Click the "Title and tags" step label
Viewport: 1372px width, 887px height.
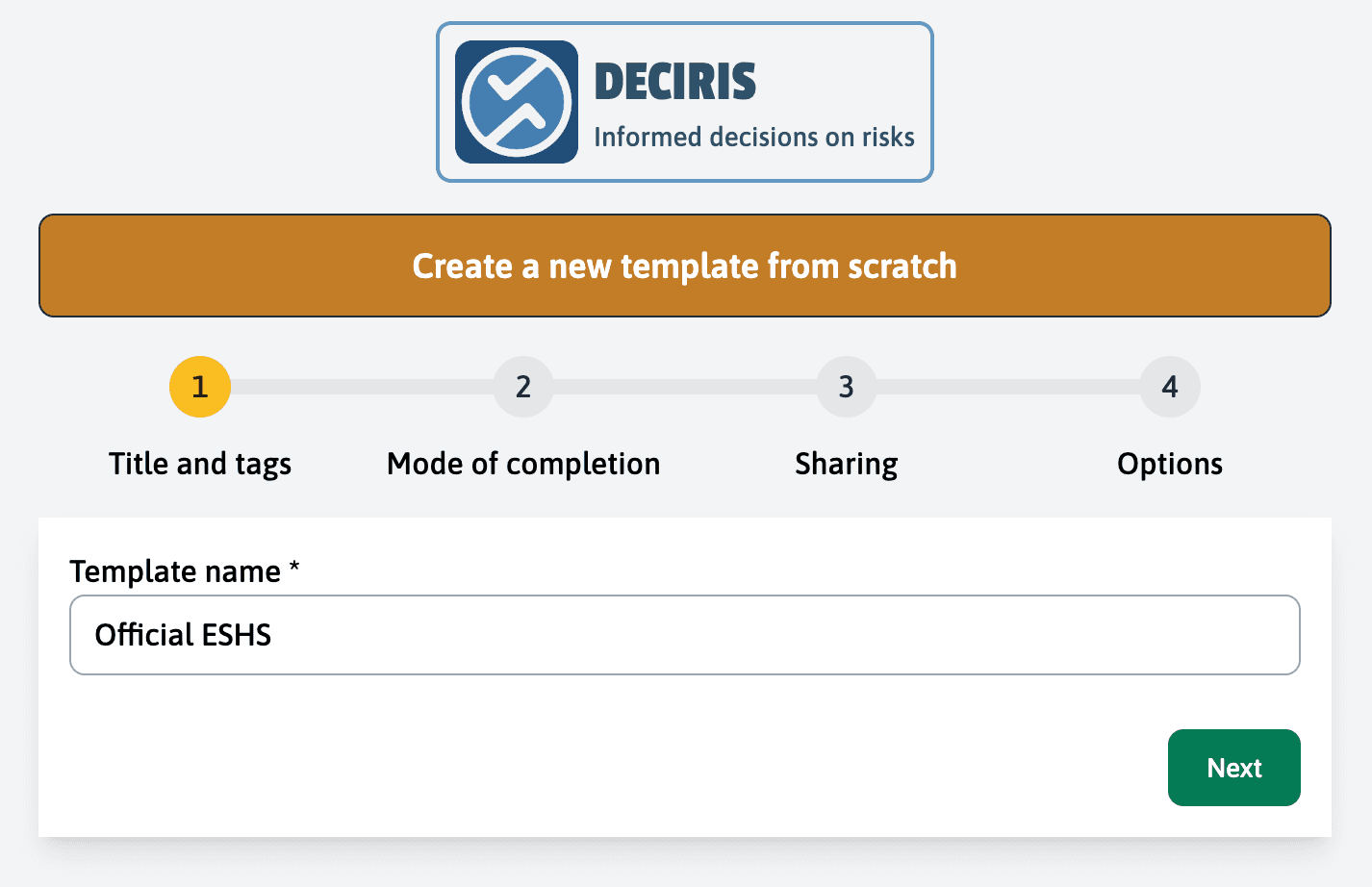199,463
